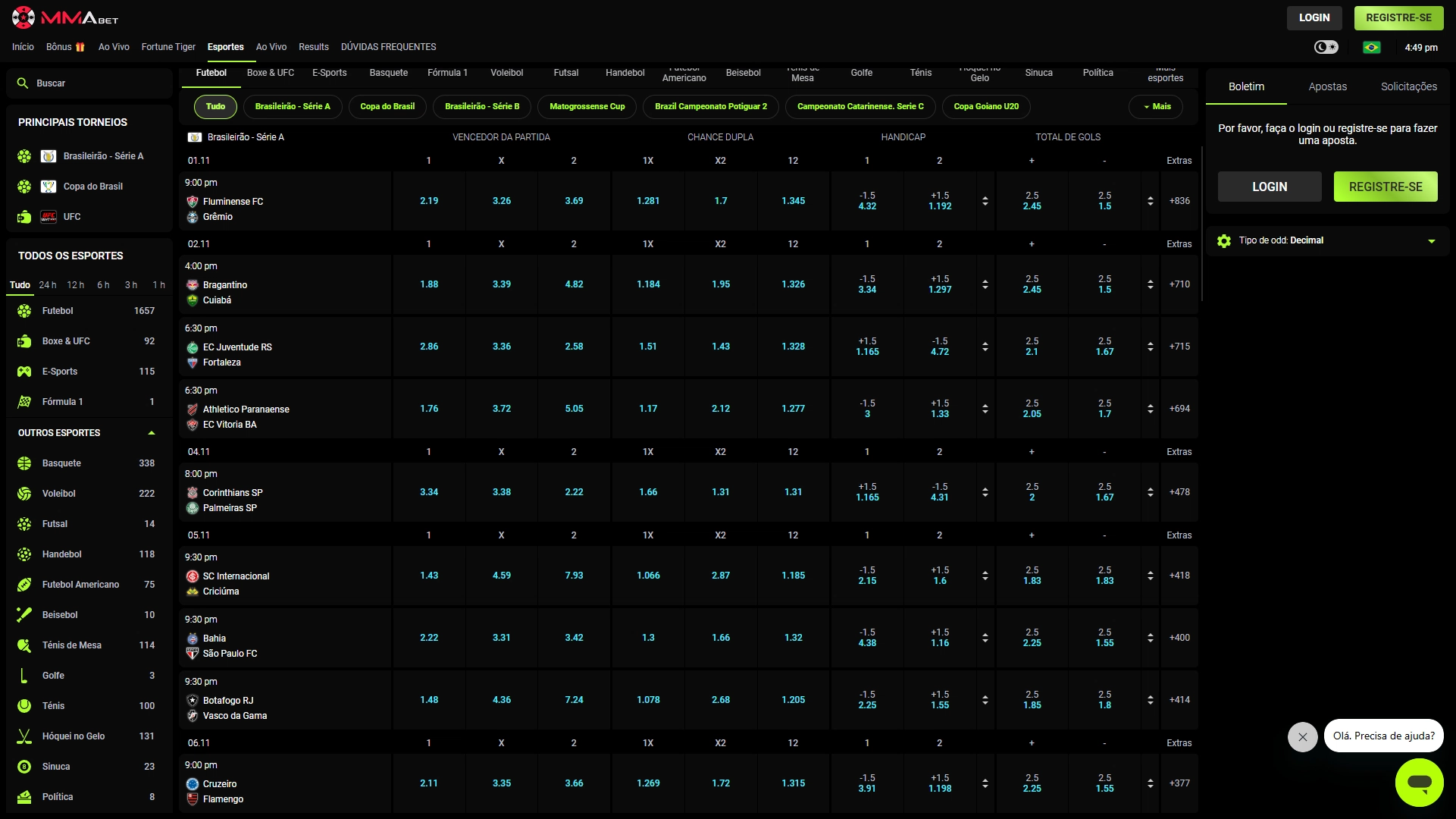The width and height of the screenshot is (1456, 819).
Task: Switch to the Solicitações tab
Action: coord(1408,86)
